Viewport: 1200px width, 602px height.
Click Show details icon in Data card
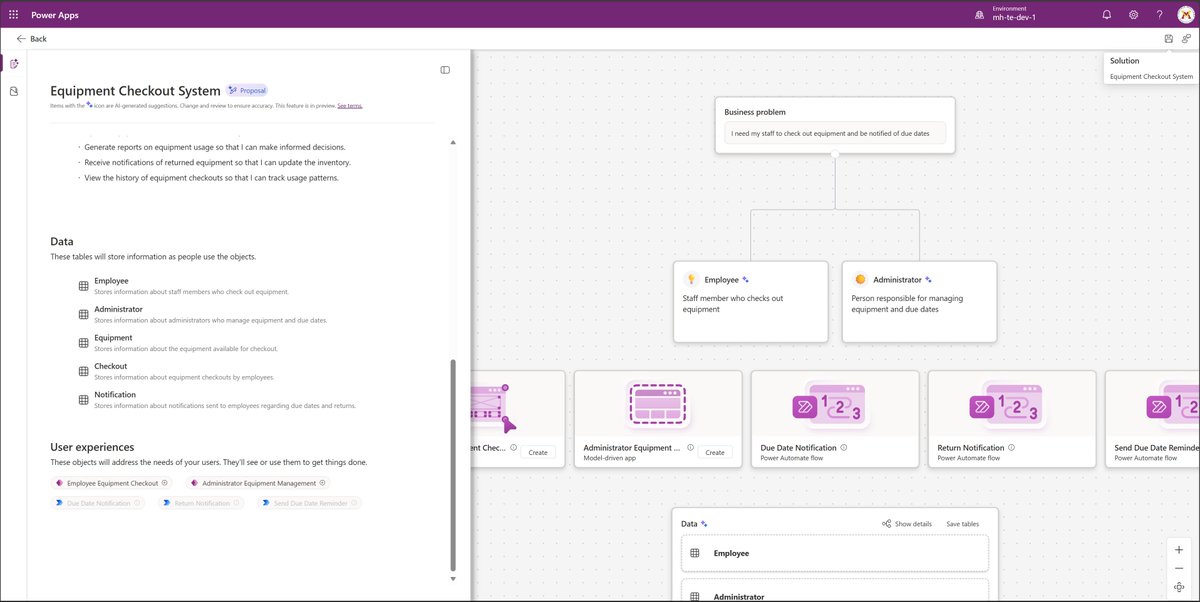coord(886,524)
